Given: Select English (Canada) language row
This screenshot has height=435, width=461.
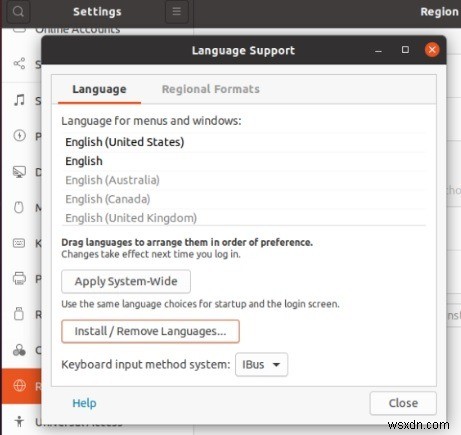Looking at the screenshot, I should tap(244, 199).
